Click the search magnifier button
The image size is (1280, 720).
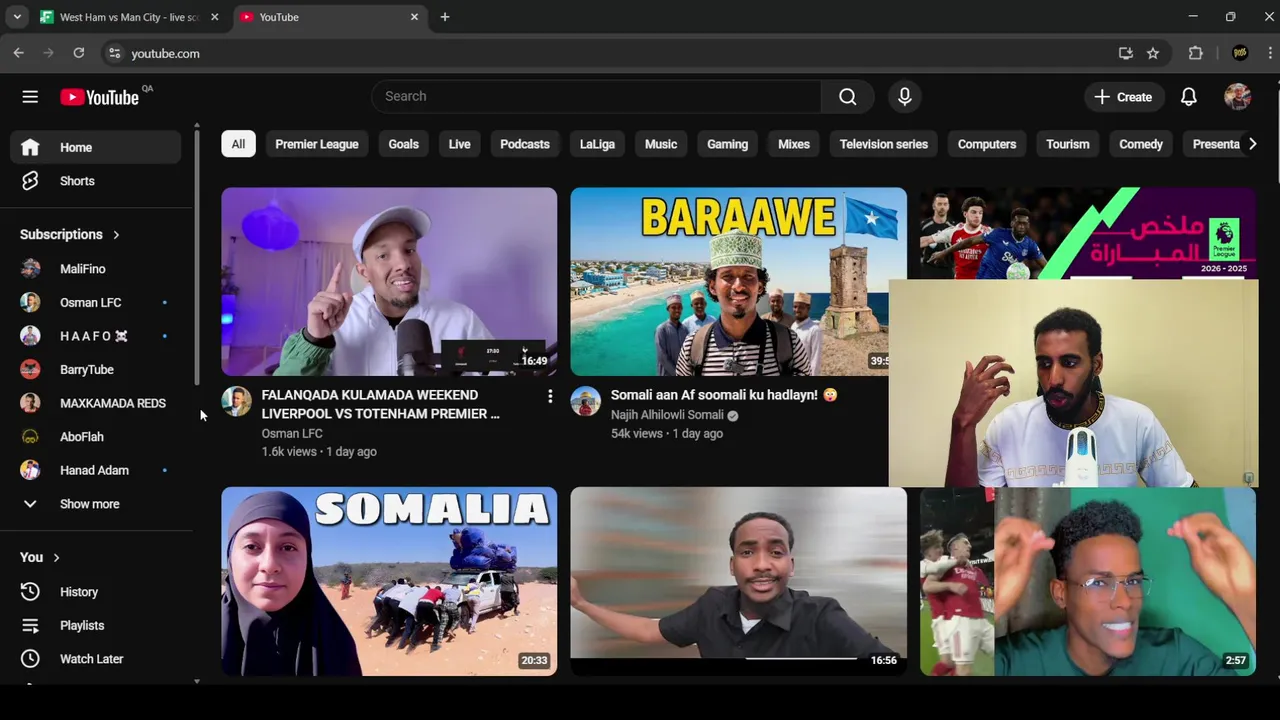848,97
